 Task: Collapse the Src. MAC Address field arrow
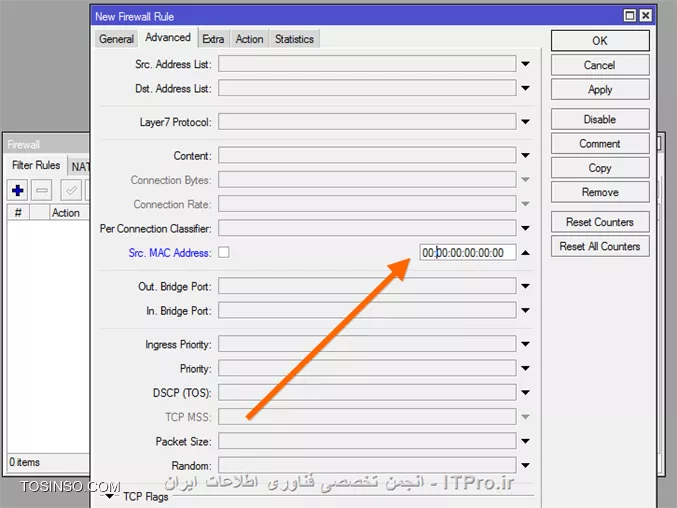tap(525, 252)
